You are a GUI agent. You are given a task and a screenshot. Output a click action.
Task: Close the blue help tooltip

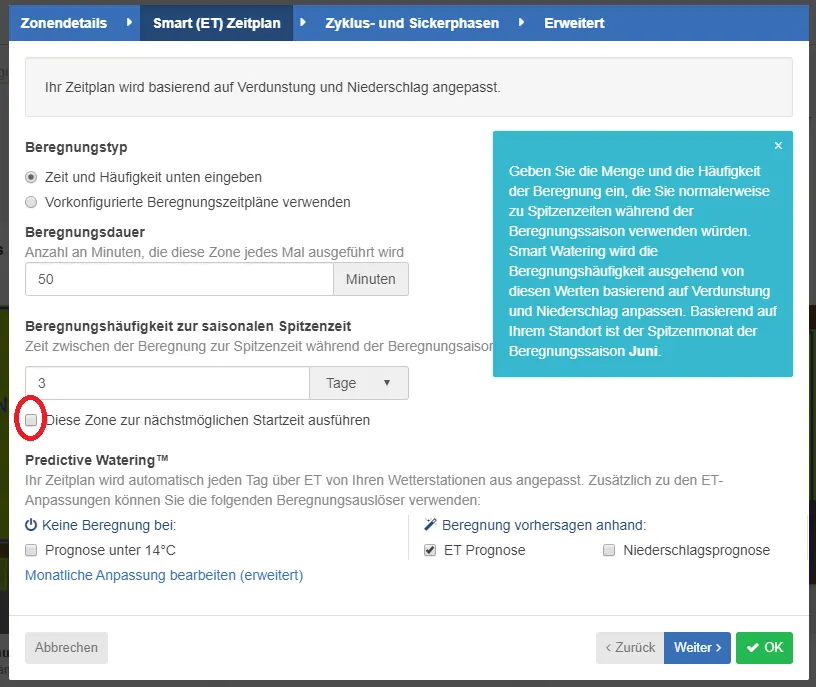point(778,146)
